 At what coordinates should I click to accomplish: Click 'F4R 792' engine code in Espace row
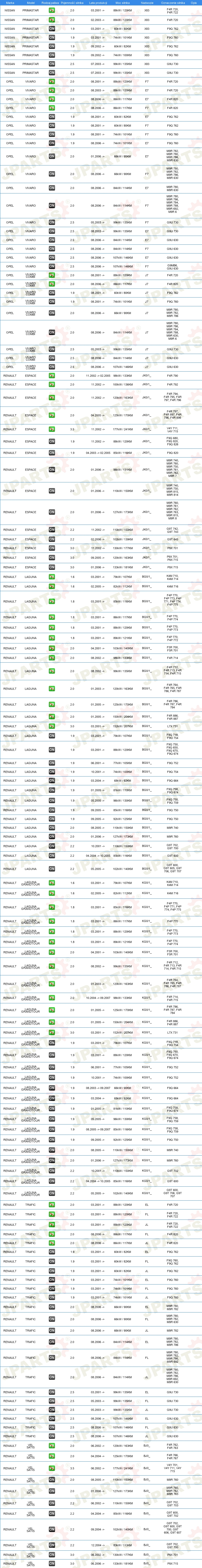point(173,385)
